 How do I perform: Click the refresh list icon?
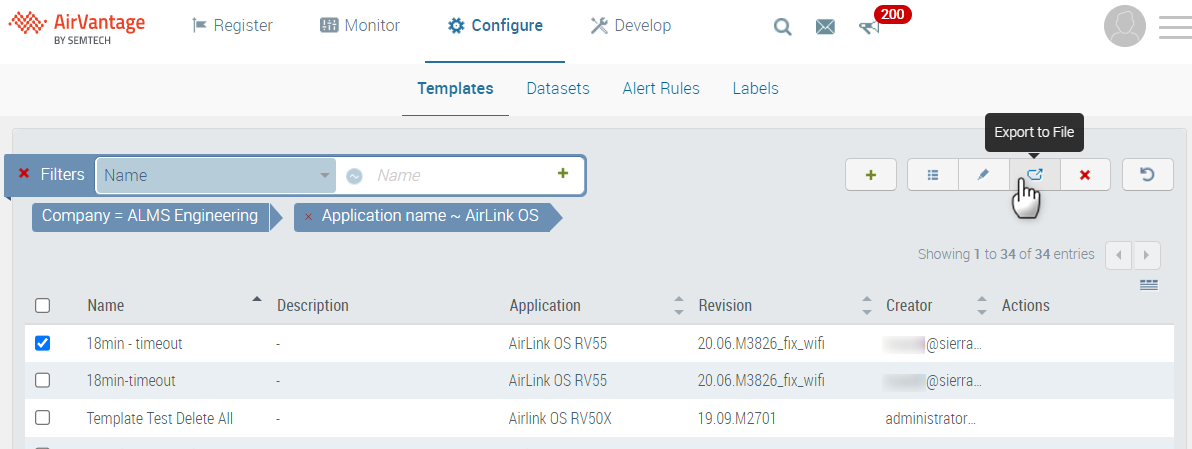(1147, 175)
